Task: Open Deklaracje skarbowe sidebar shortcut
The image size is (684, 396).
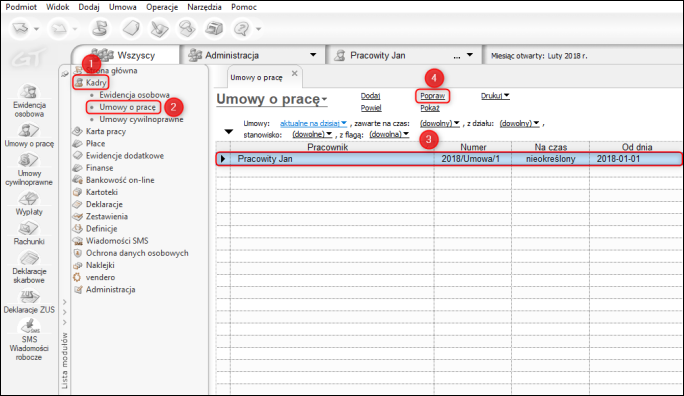Action: coord(29,267)
